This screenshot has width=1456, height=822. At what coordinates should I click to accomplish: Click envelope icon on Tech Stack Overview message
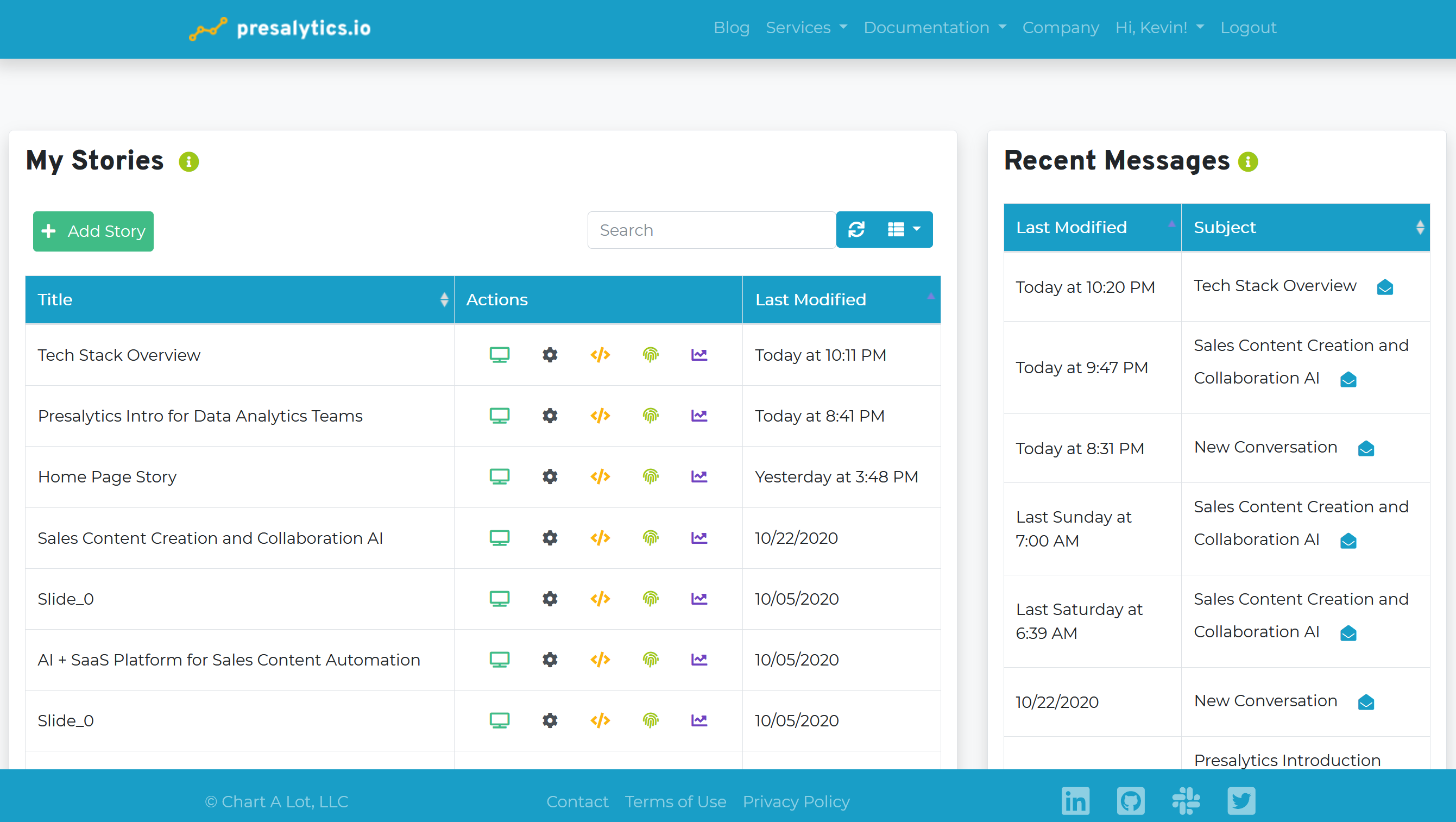click(x=1385, y=287)
